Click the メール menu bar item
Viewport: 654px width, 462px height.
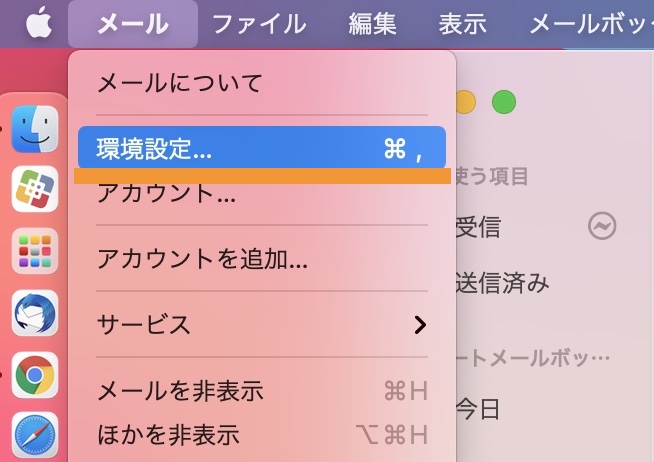pos(133,23)
